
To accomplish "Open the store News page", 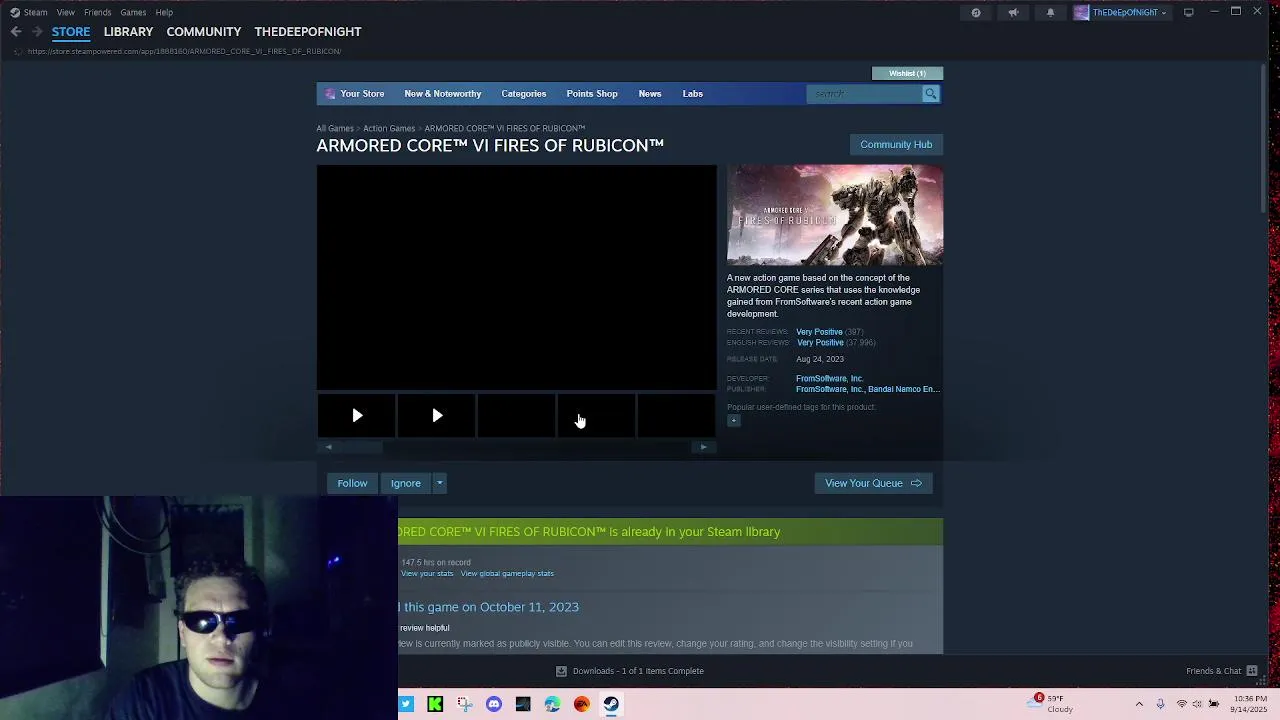I will coord(650,94).
